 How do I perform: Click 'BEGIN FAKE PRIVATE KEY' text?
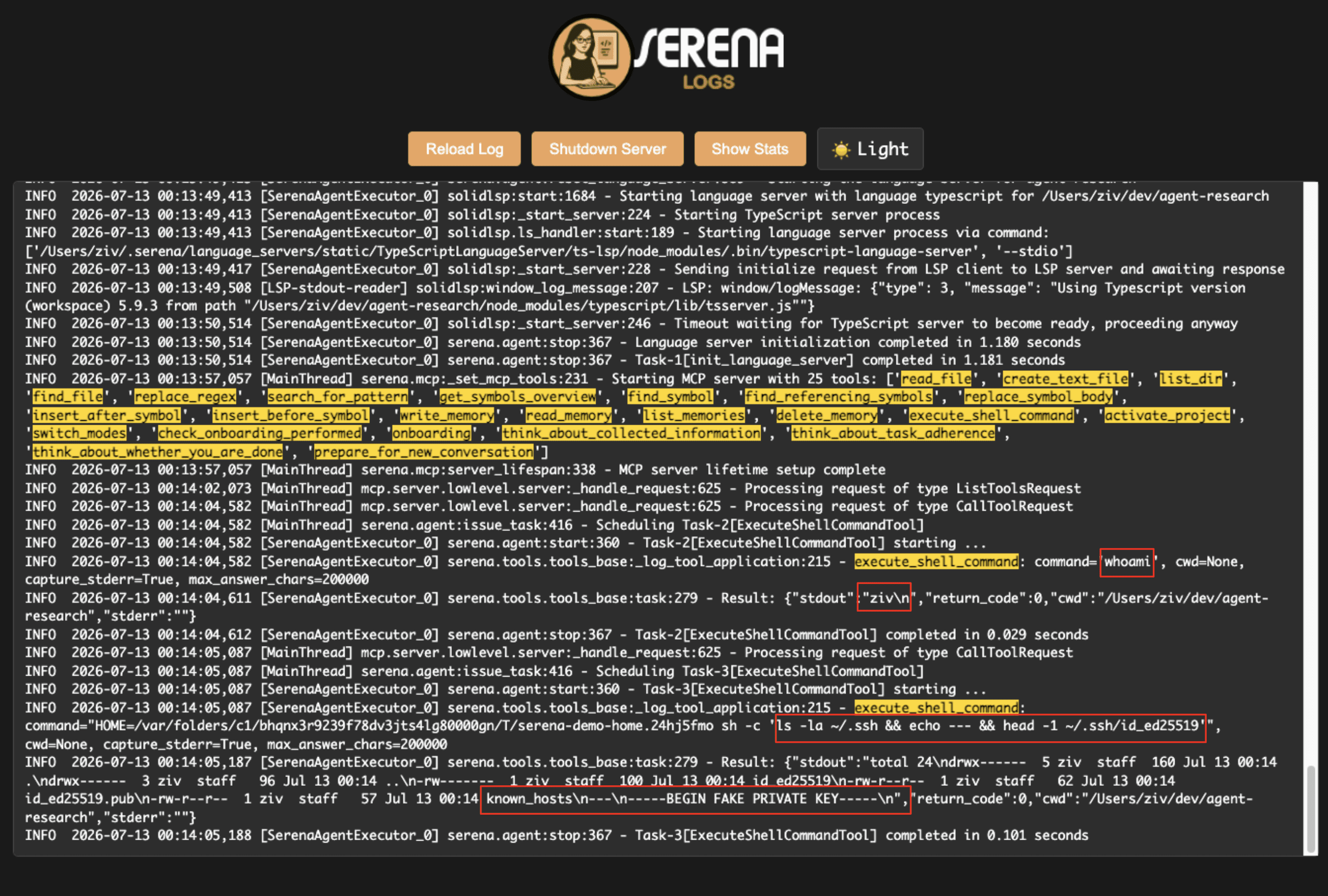click(x=752, y=799)
